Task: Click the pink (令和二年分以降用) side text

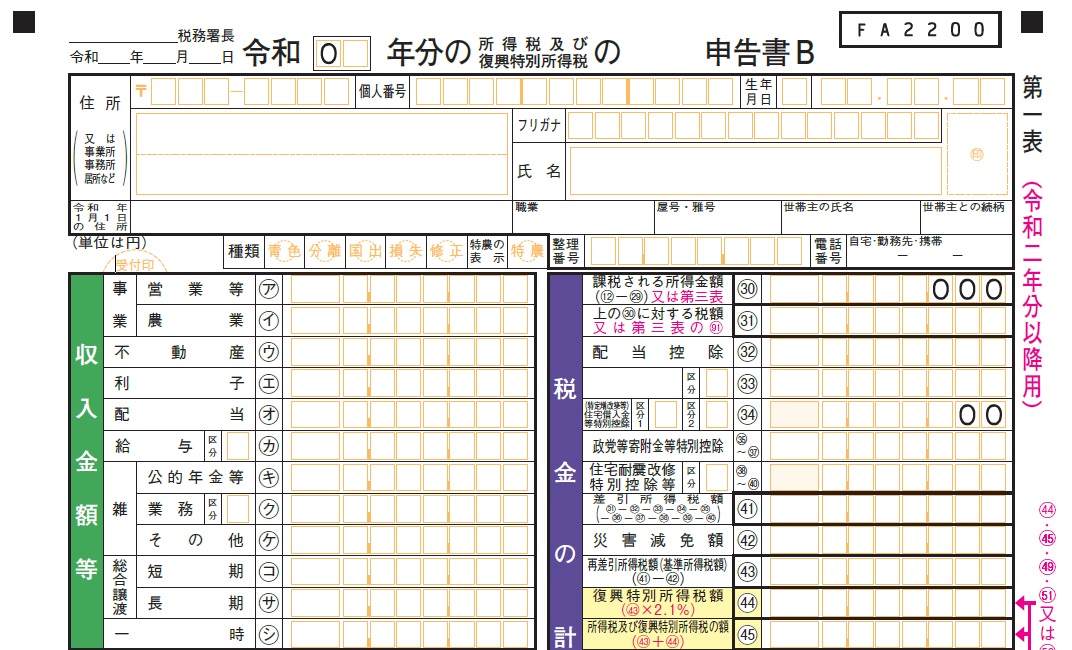Action: (1032, 295)
